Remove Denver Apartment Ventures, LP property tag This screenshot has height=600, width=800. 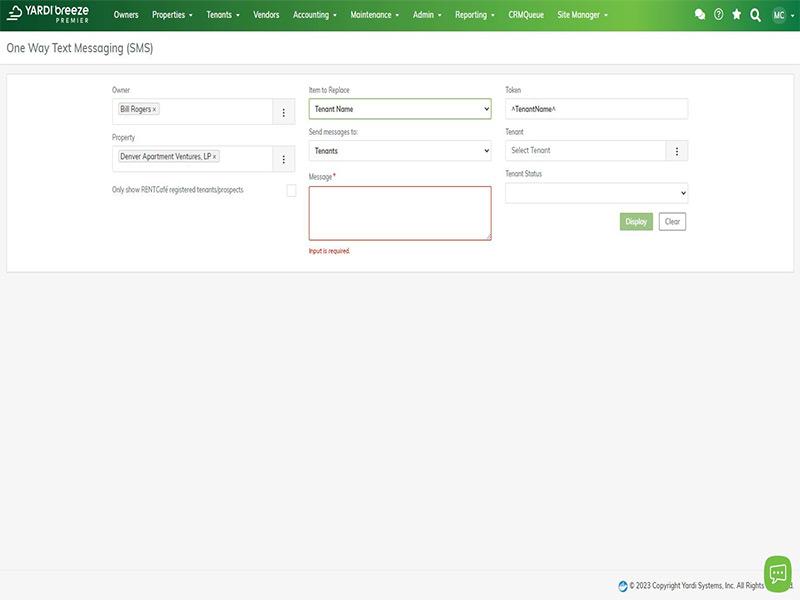click(214, 157)
